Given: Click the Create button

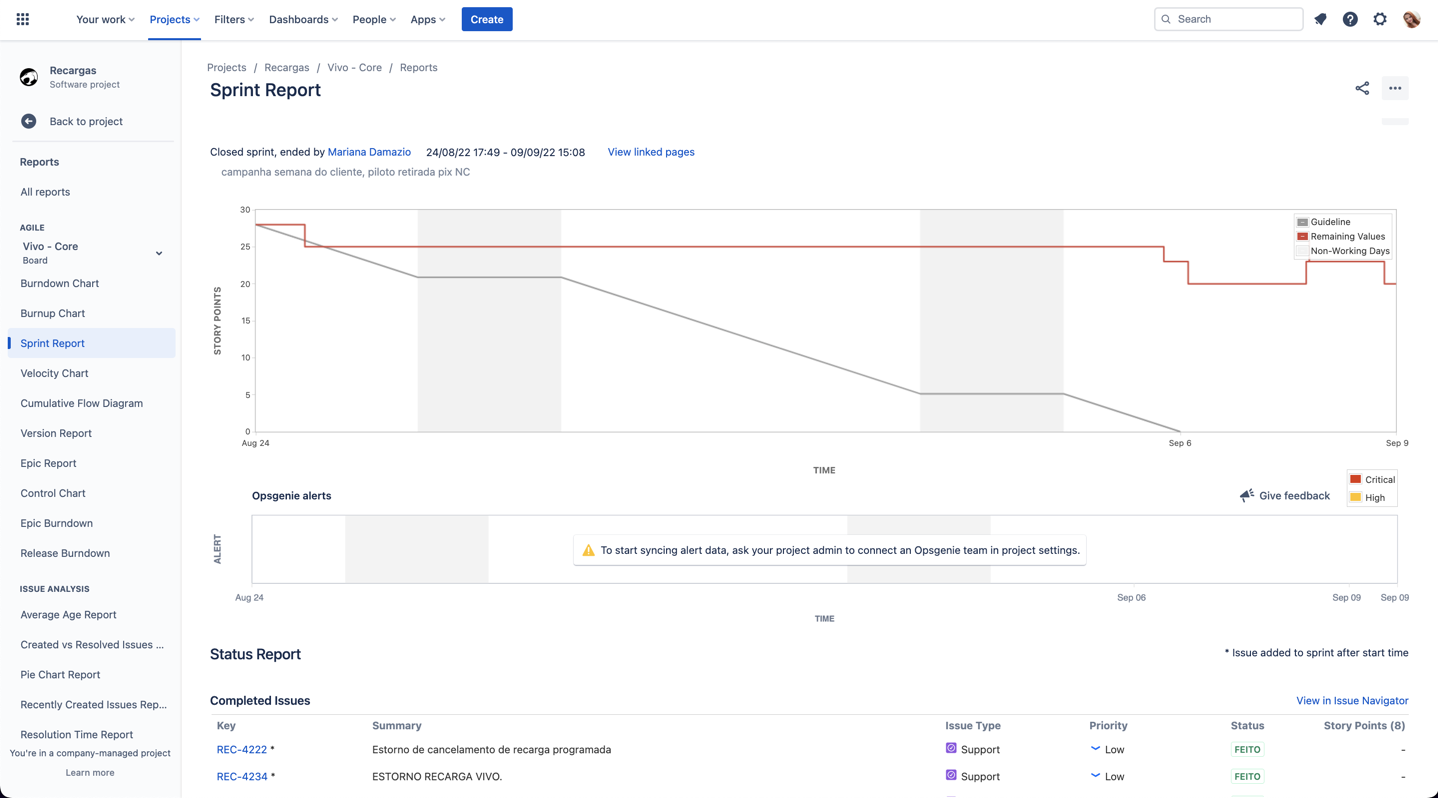Looking at the screenshot, I should click(486, 19).
